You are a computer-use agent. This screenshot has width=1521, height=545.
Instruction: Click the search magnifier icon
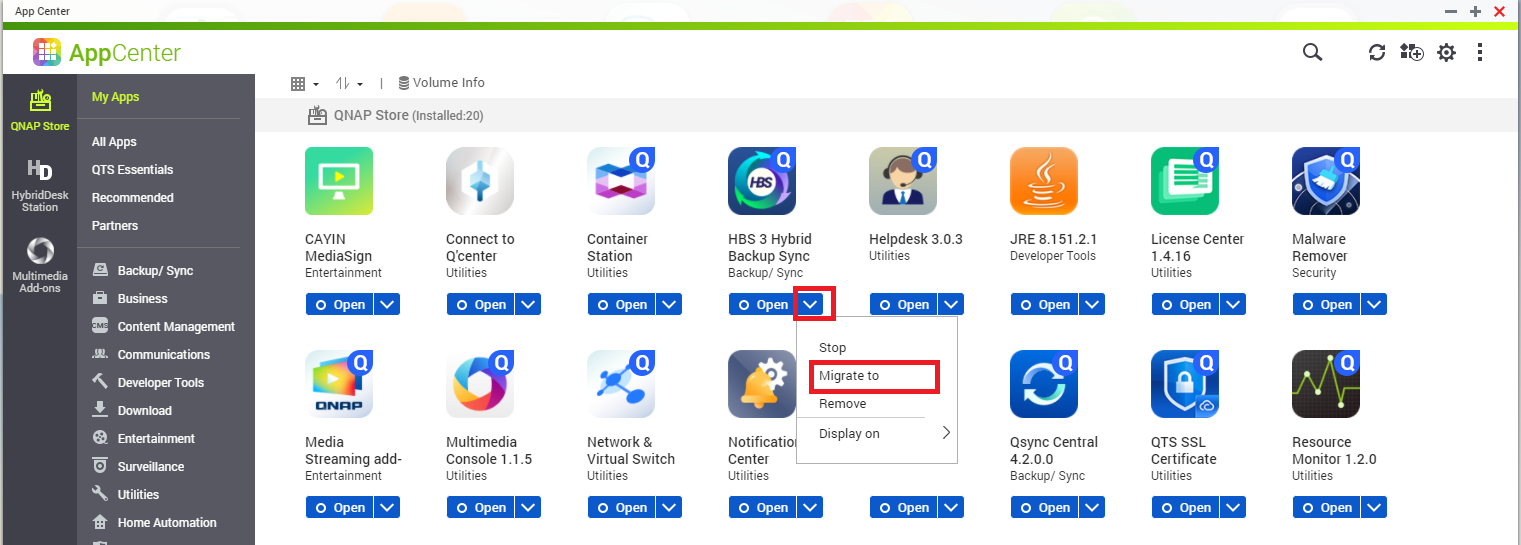tap(1312, 53)
